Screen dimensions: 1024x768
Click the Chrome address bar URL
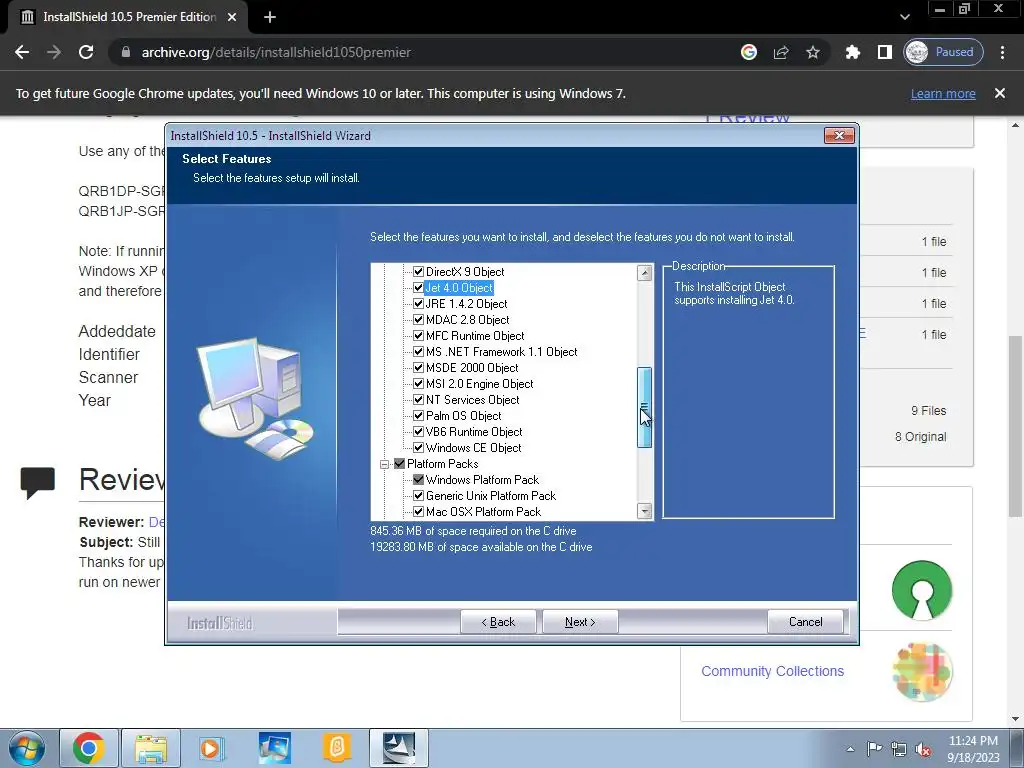[276, 52]
